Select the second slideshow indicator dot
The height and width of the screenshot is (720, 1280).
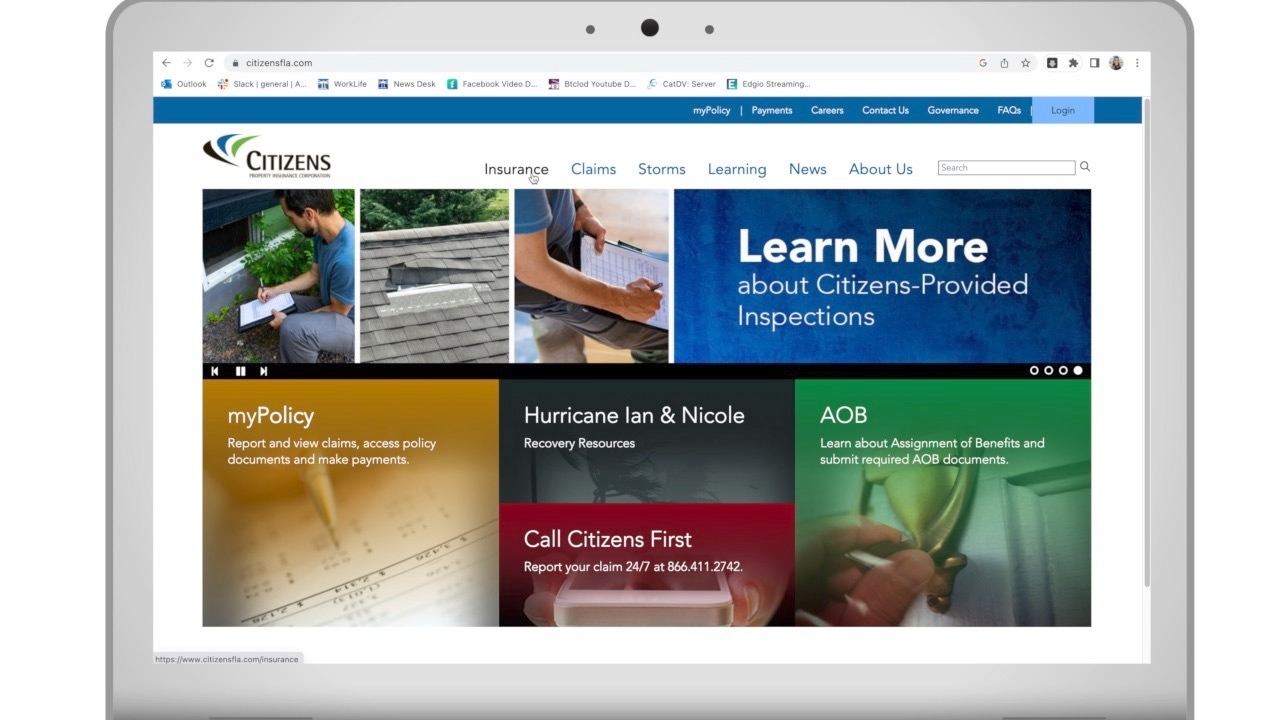1049,371
